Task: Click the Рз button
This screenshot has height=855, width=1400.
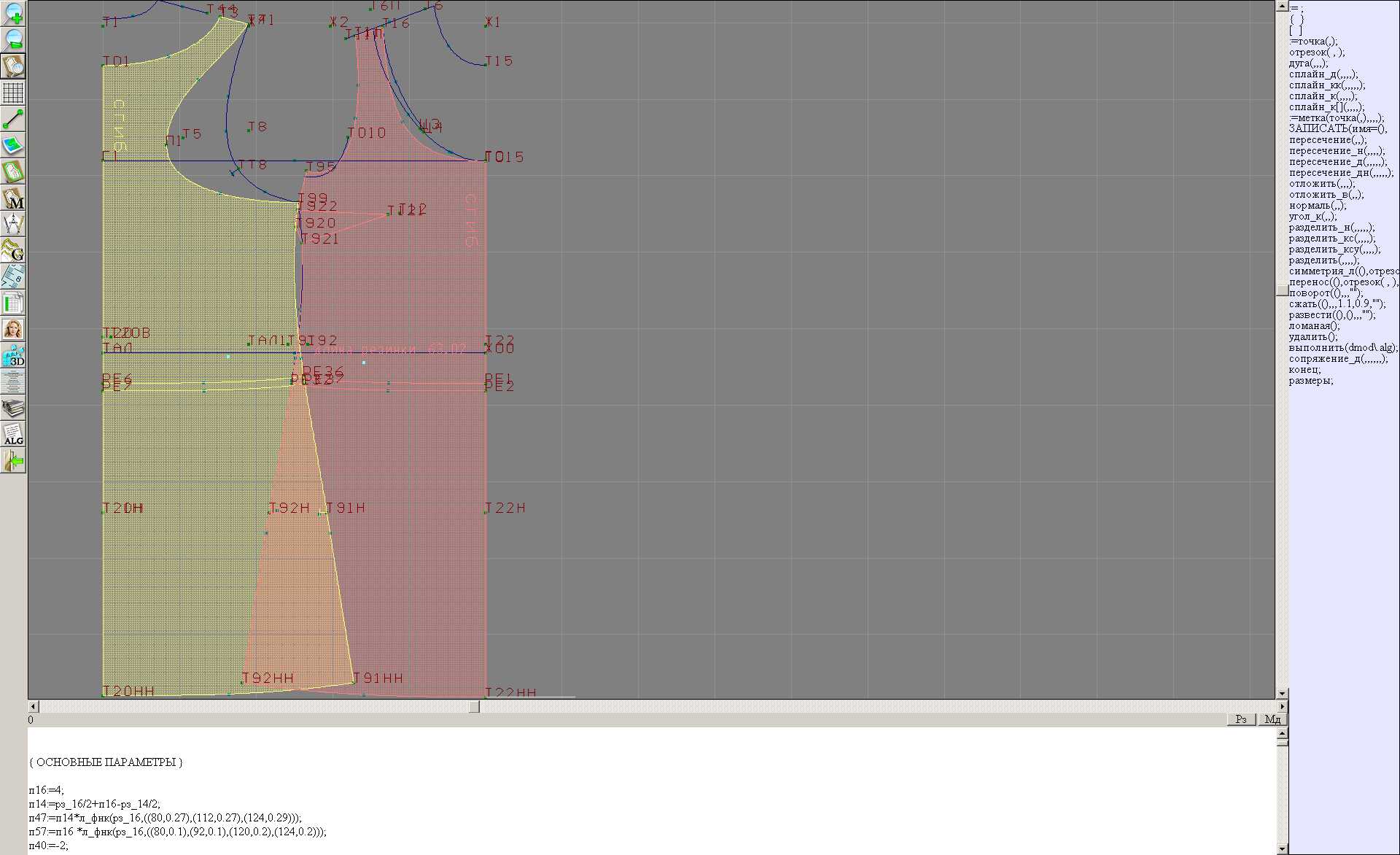Action: [1241, 719]
